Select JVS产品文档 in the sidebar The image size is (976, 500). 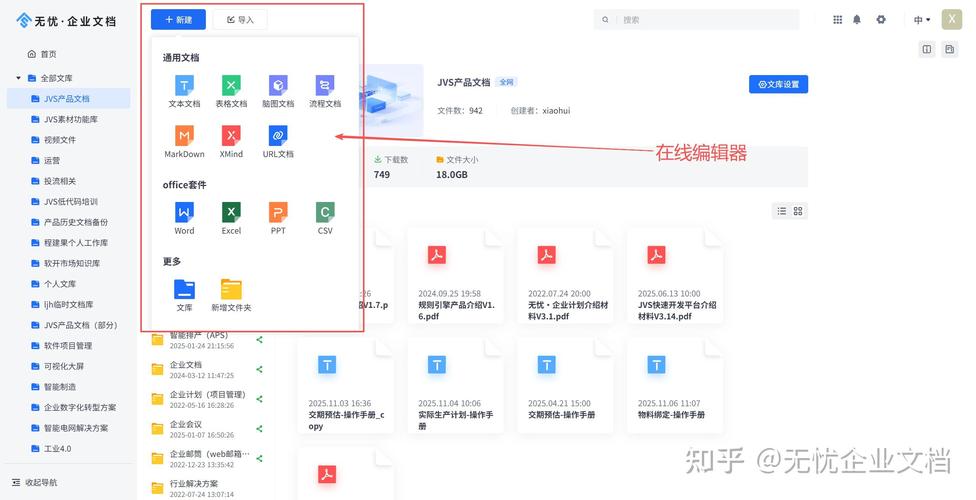(68, 98)
